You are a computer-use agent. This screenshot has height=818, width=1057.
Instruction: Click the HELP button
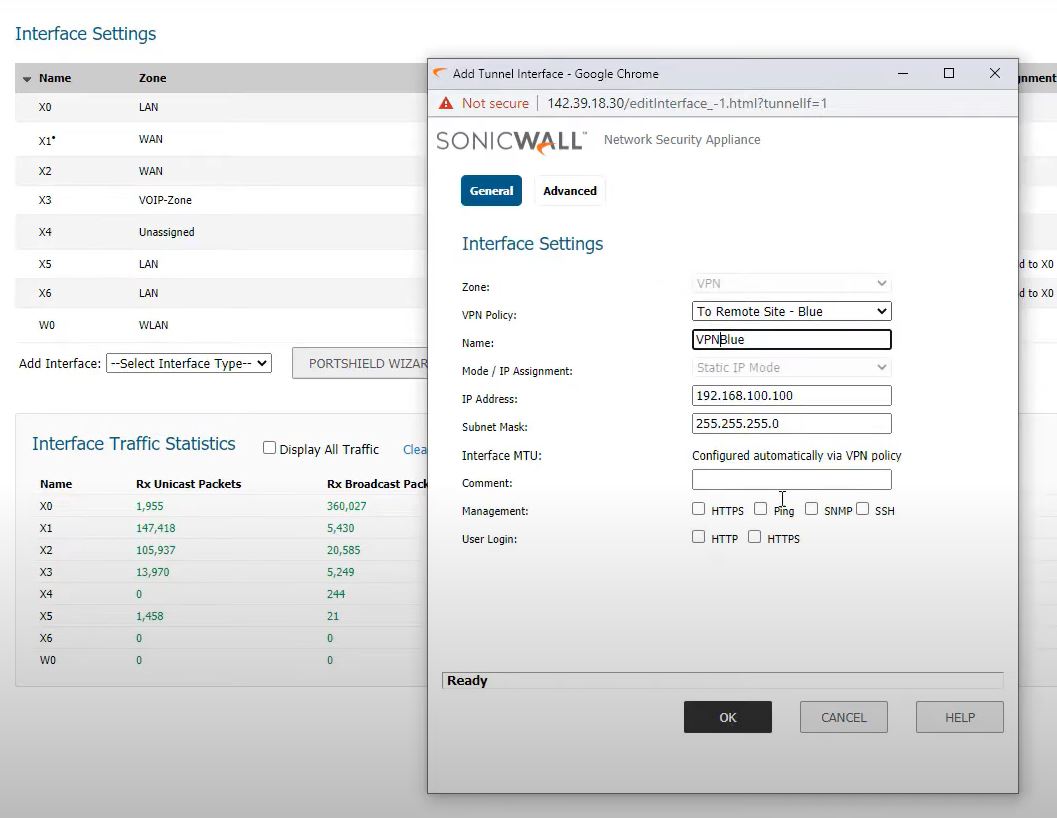(959, 717)
